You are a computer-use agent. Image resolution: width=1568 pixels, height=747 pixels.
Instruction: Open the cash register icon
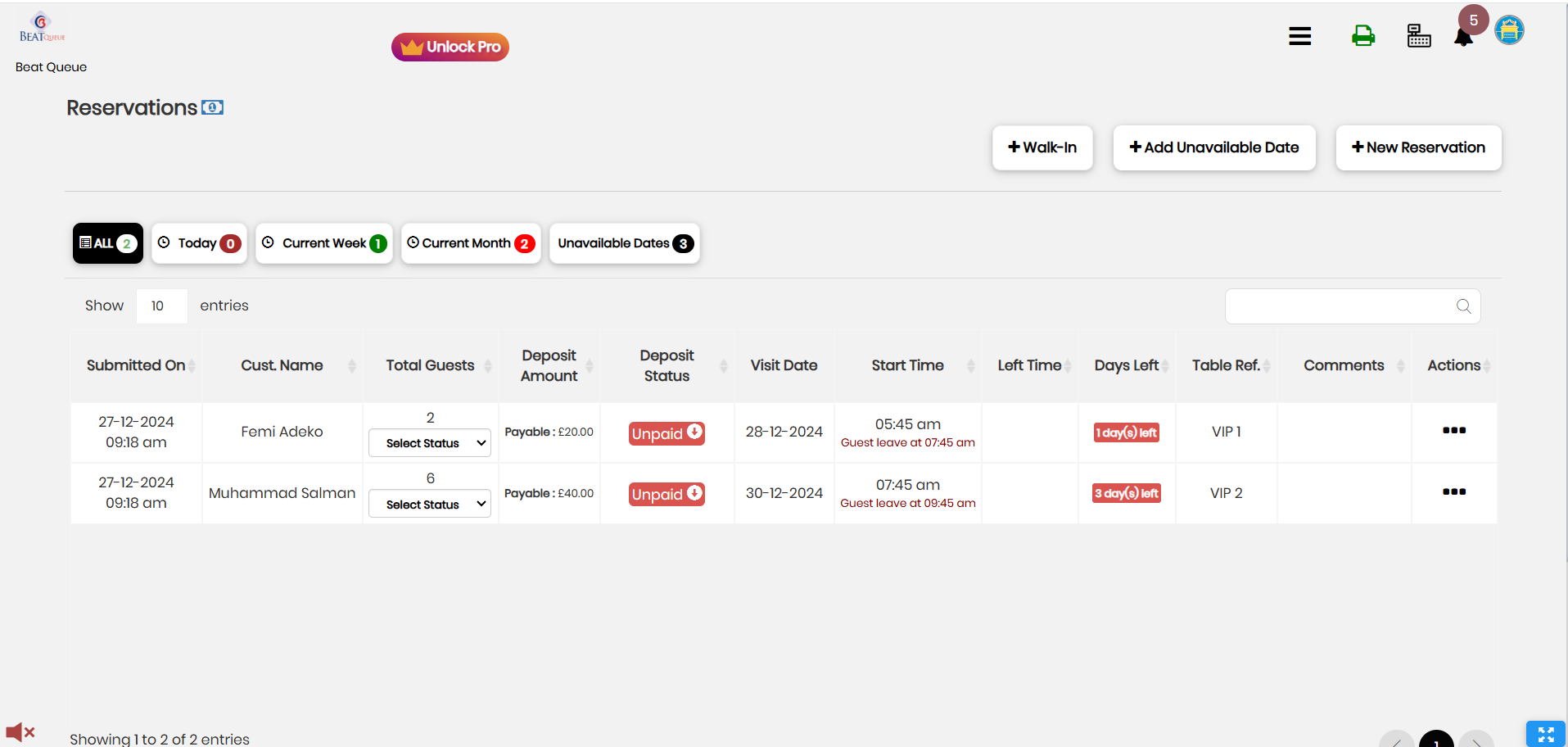[x=1419, y=36]
